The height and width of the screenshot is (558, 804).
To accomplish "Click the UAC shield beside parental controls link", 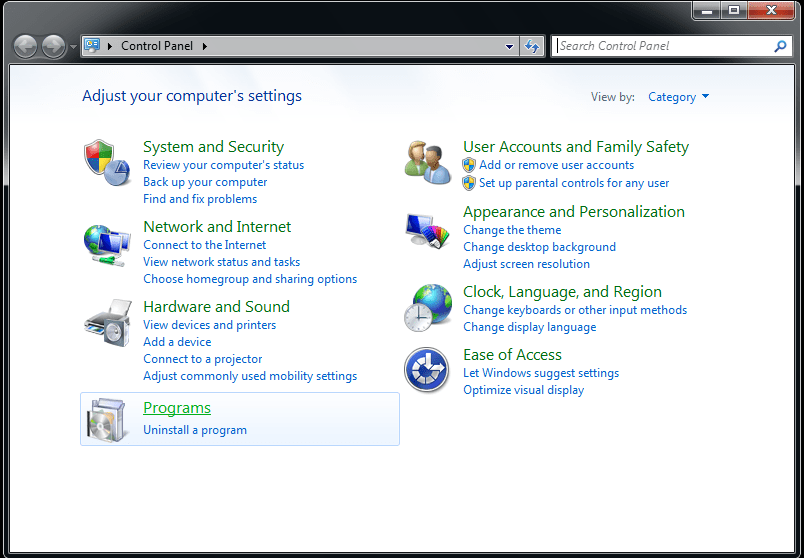I will point(469,183).
